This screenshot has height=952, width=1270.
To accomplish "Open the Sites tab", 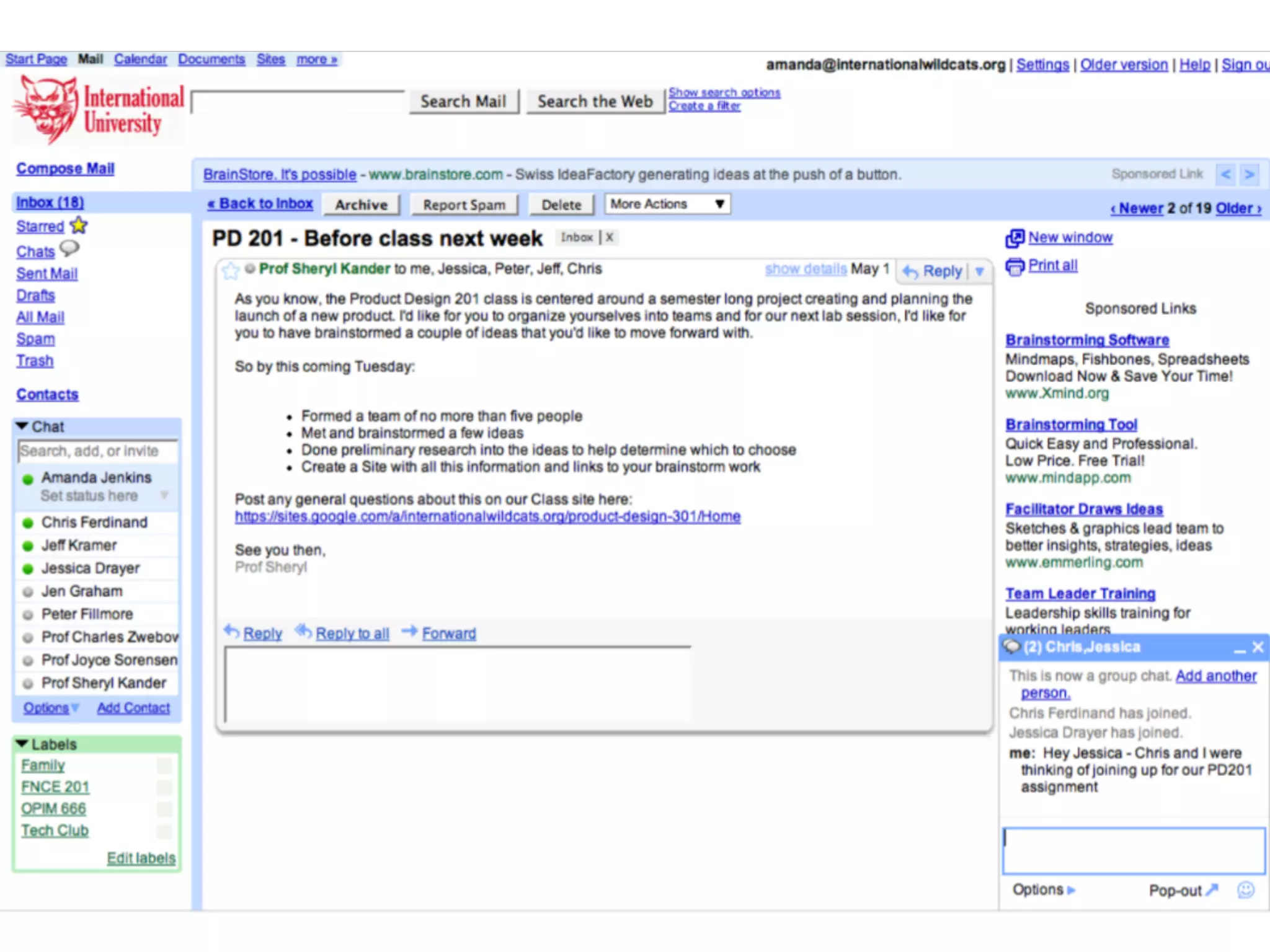I will (271, 59).
